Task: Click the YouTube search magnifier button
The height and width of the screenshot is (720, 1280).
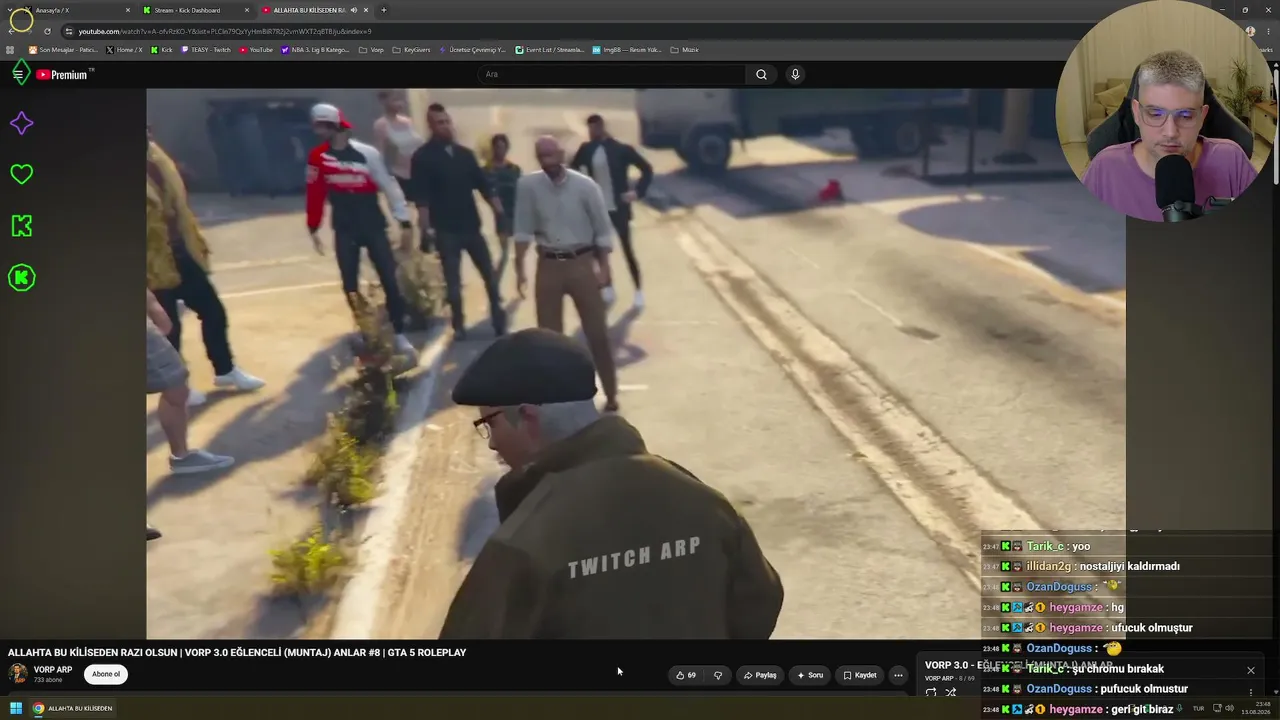Action: pos(761,74)
